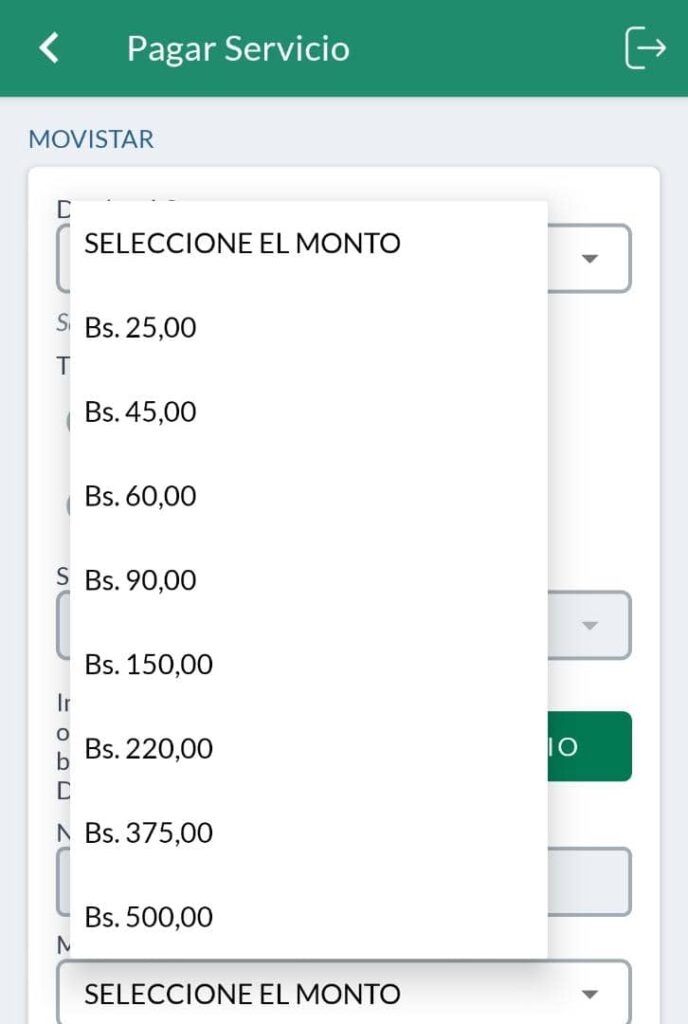688x1024 pixels.
Task: Select the upper partially hidden radio button
Action: 67,421
